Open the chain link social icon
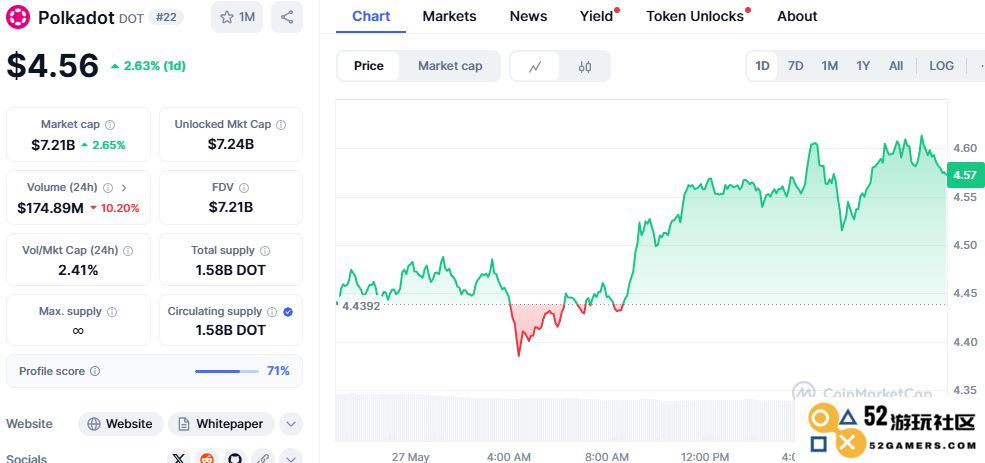This screenshot has height=463, width=985. tap(263, 458)
